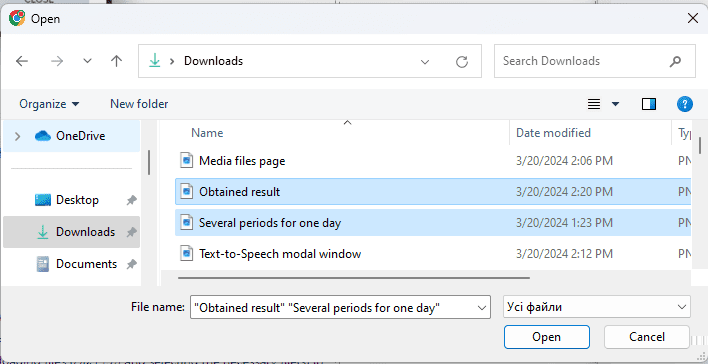Expand the OneDrive tree node

(x=17, y=136)
